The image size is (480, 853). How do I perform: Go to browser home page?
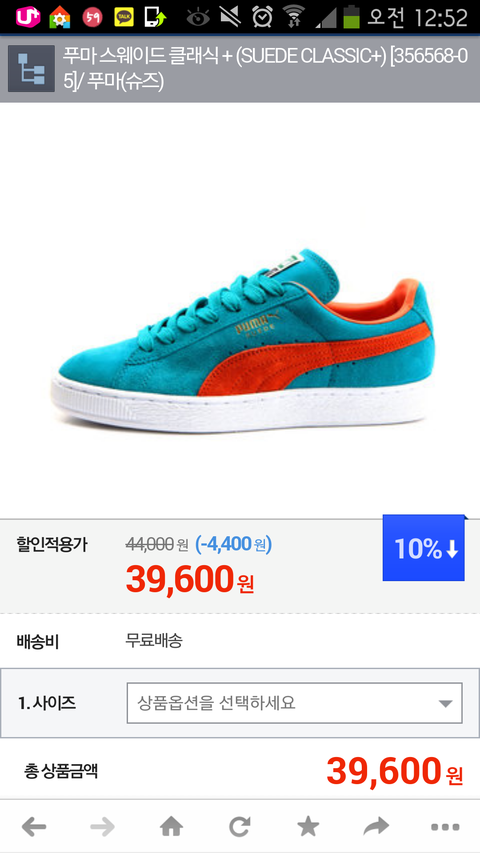click(171, 827)
